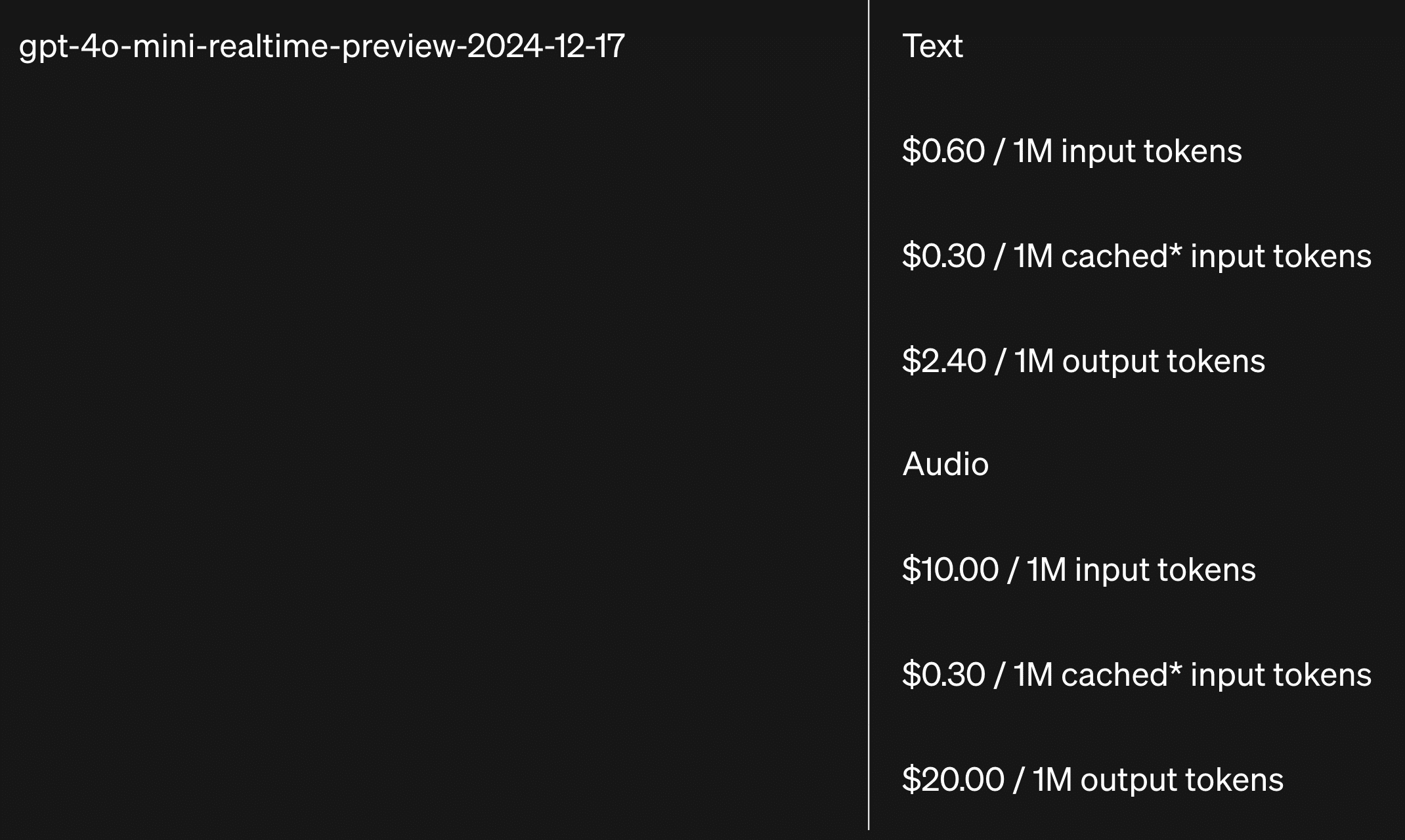
Task: Click the cached input tokens price under Audio
Action: 1136,675
